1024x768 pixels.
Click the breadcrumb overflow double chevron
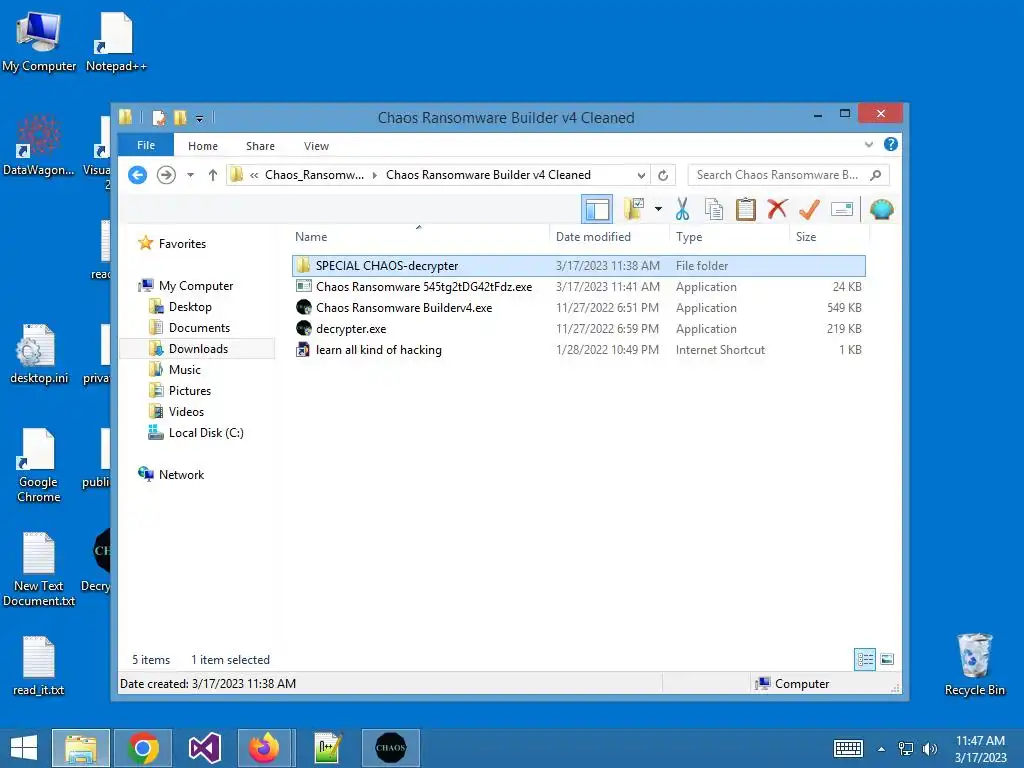(254, 175)
